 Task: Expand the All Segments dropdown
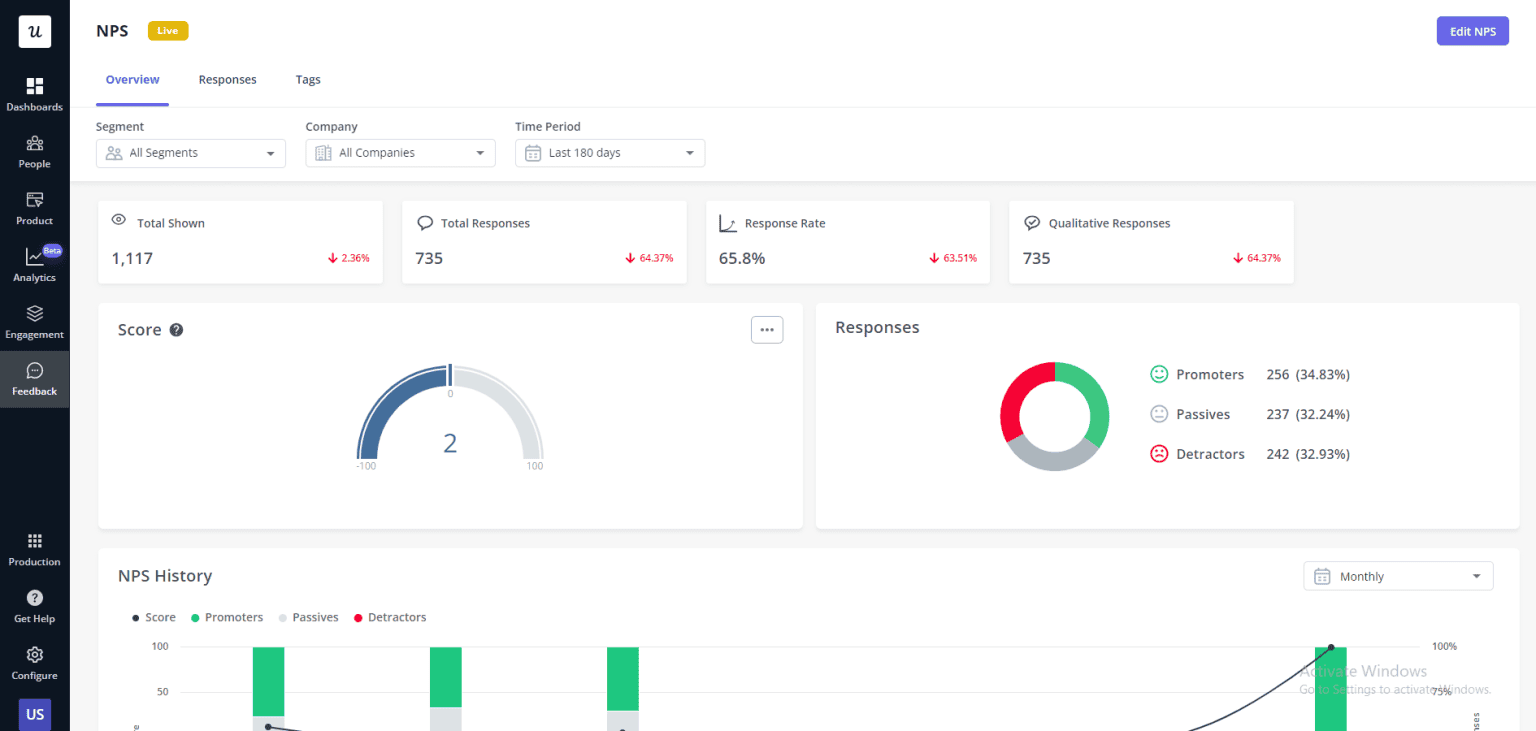click(x=190, y=153)
